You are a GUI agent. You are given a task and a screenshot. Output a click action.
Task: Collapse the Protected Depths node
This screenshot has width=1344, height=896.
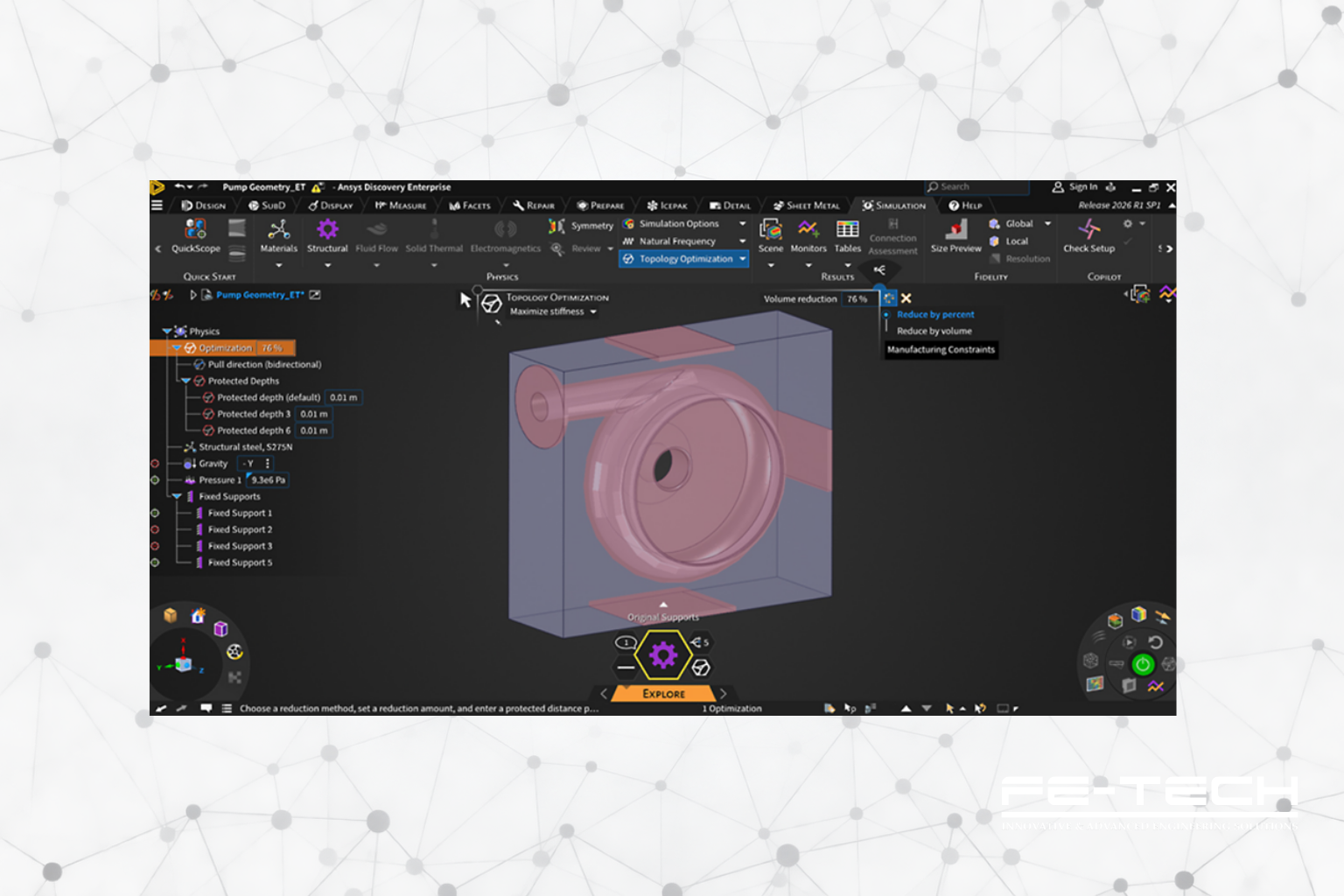185,381
